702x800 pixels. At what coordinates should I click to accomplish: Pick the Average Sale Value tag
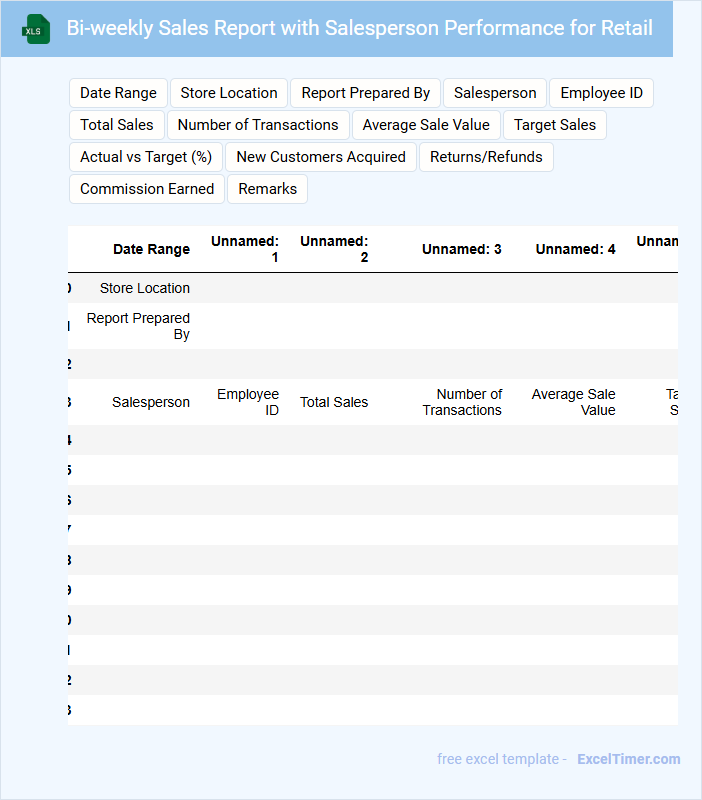(426, 125)
